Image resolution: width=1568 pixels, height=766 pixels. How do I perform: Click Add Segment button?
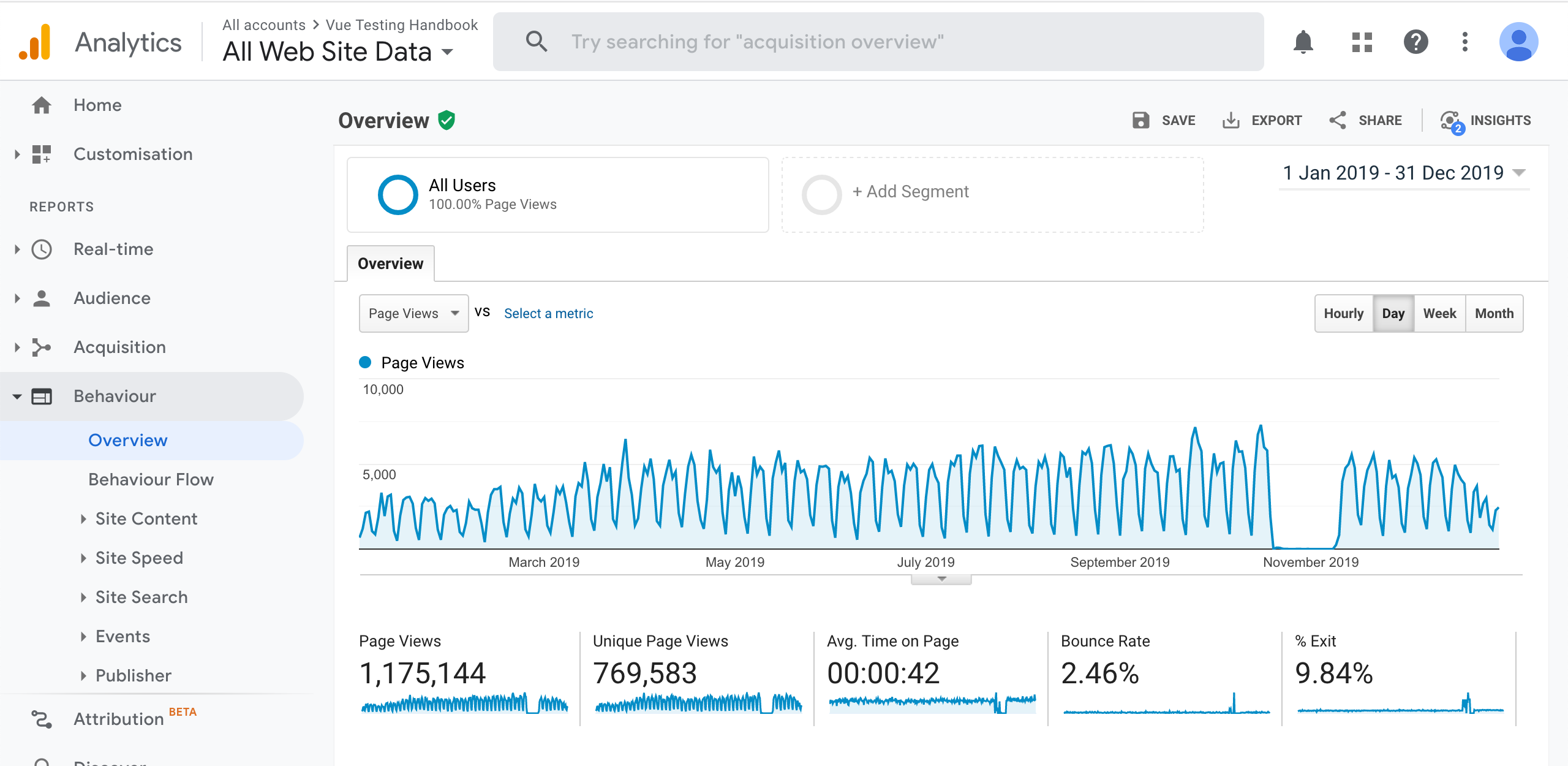pyautogui.click(x=910, y=192)
